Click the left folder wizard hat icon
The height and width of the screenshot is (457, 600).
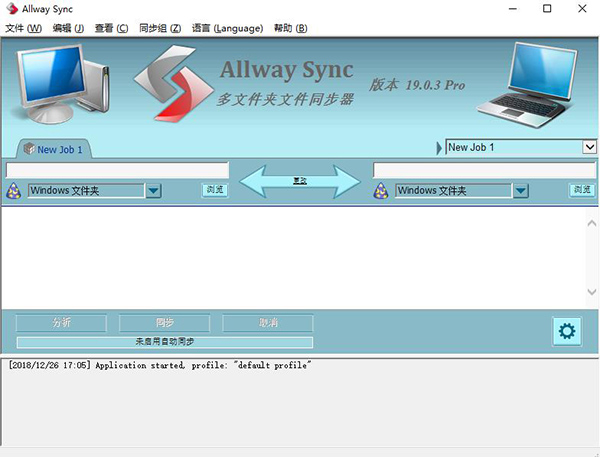click(14, 191)
